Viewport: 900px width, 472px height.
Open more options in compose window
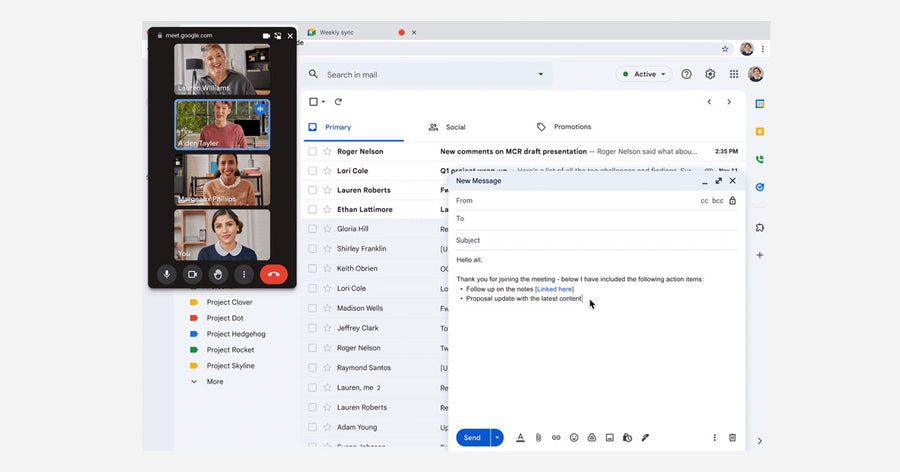(x=714, y=438)
